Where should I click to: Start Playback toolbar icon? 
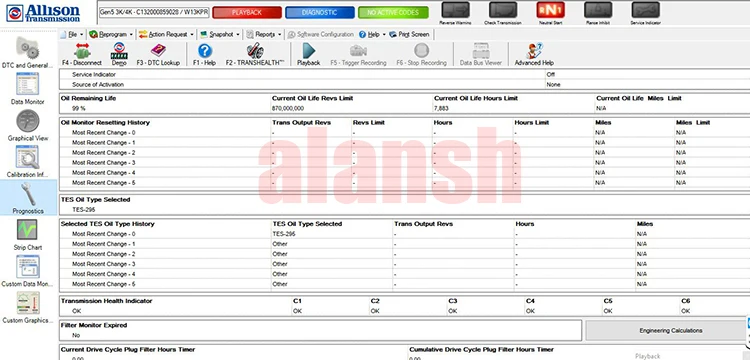309,51
